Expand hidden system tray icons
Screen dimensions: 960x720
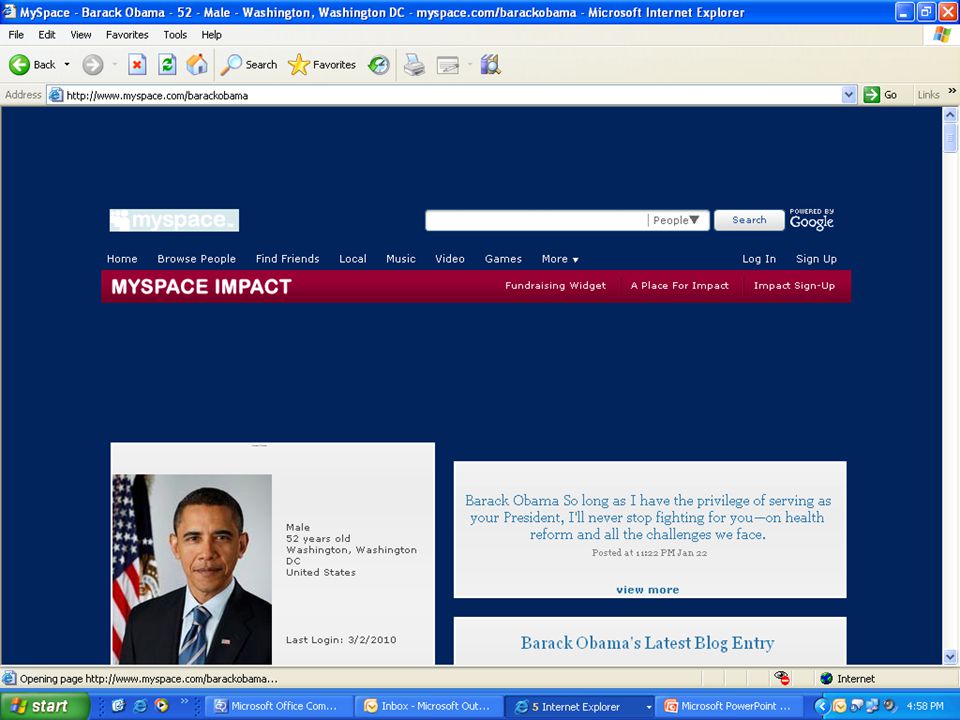coord(822,706)
